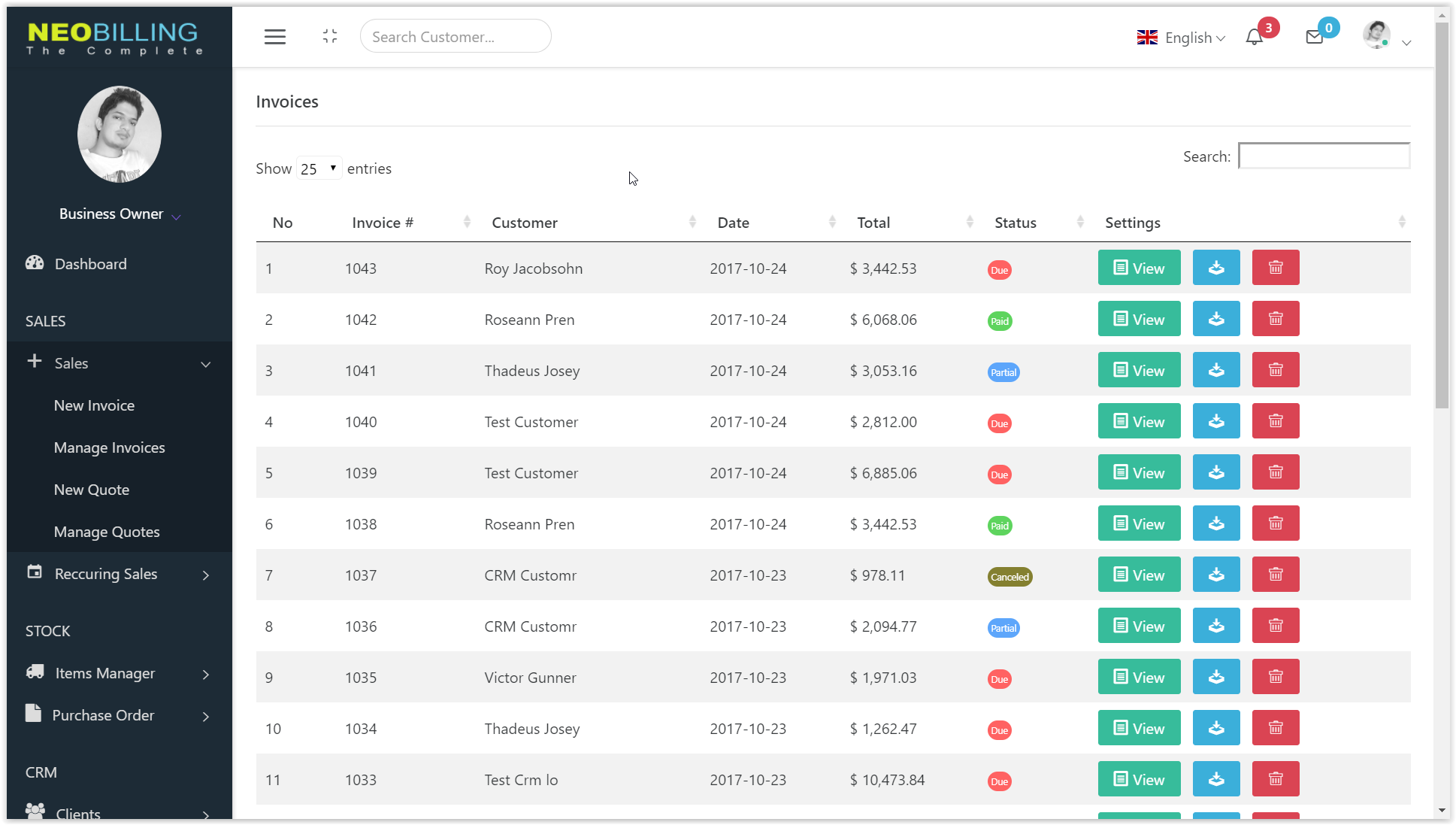Open the Show entries count dropdown
This screenshot has height=825, width=1456.
click(x=319, y=168)
